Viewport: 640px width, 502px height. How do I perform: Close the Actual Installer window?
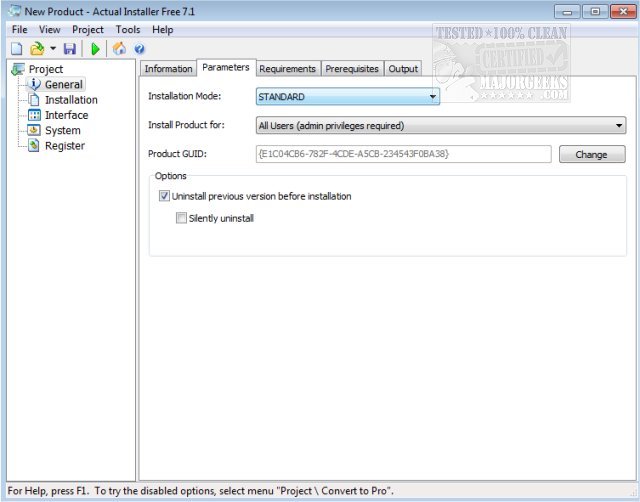pos(623,12)
